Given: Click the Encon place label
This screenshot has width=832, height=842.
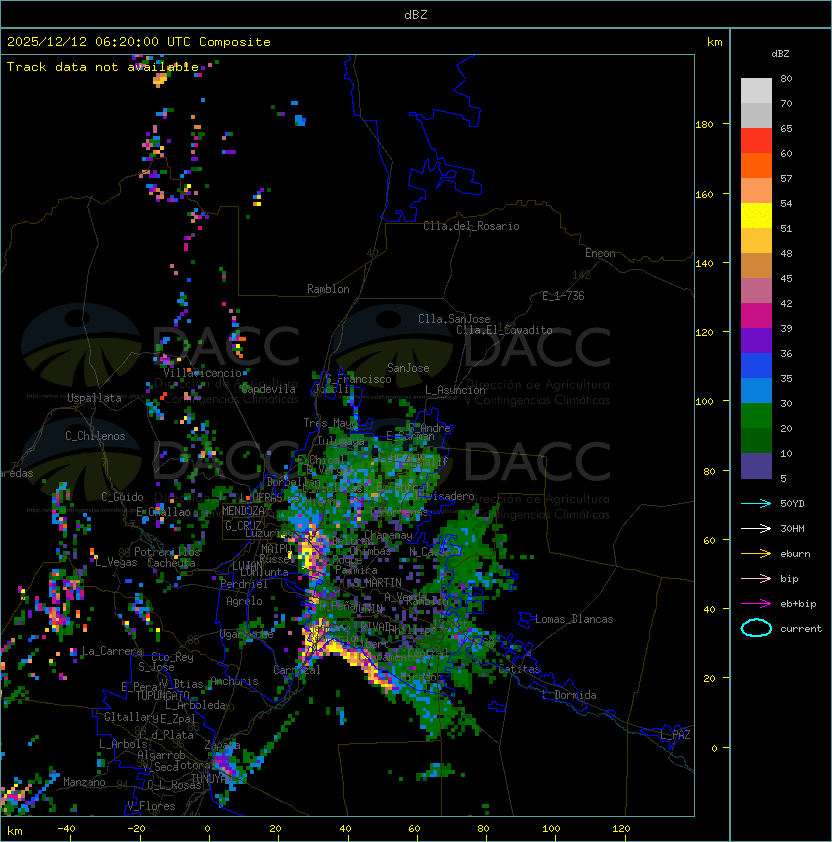Looking at the screenshot, I should (600, 253).
